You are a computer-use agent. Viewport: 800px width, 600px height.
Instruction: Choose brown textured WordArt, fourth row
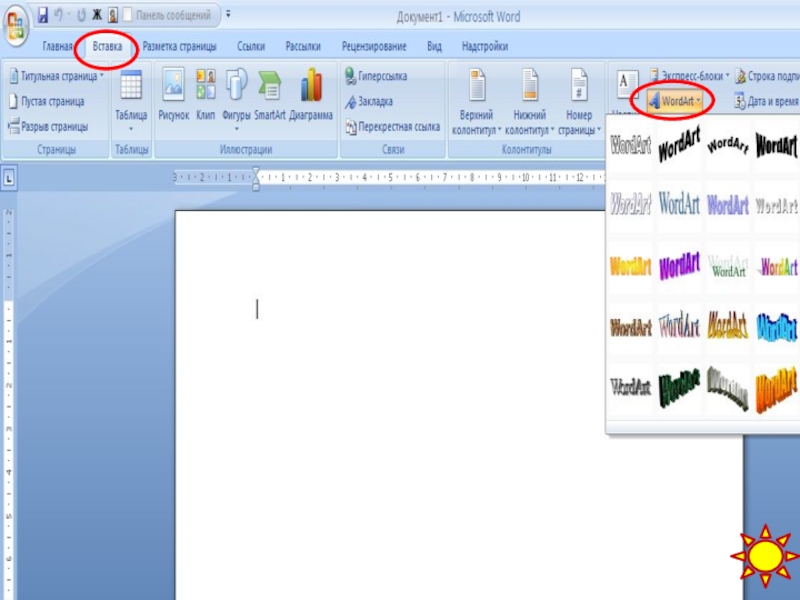tap(631, 327)
